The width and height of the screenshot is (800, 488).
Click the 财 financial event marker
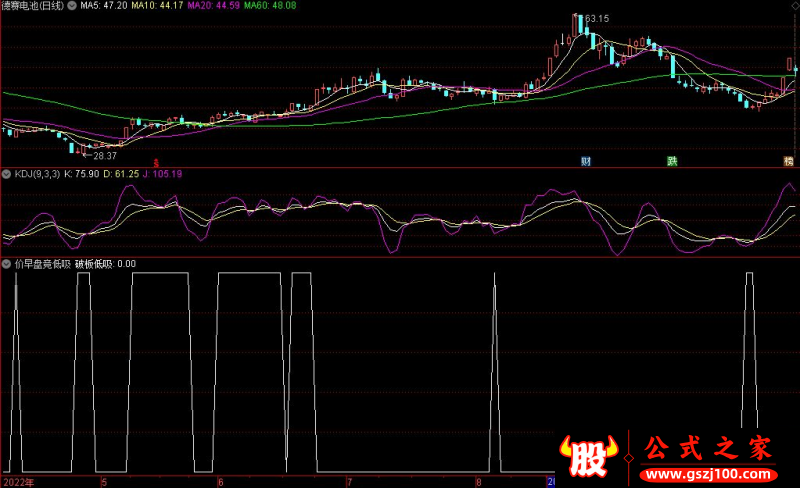[x=585, y=160]
